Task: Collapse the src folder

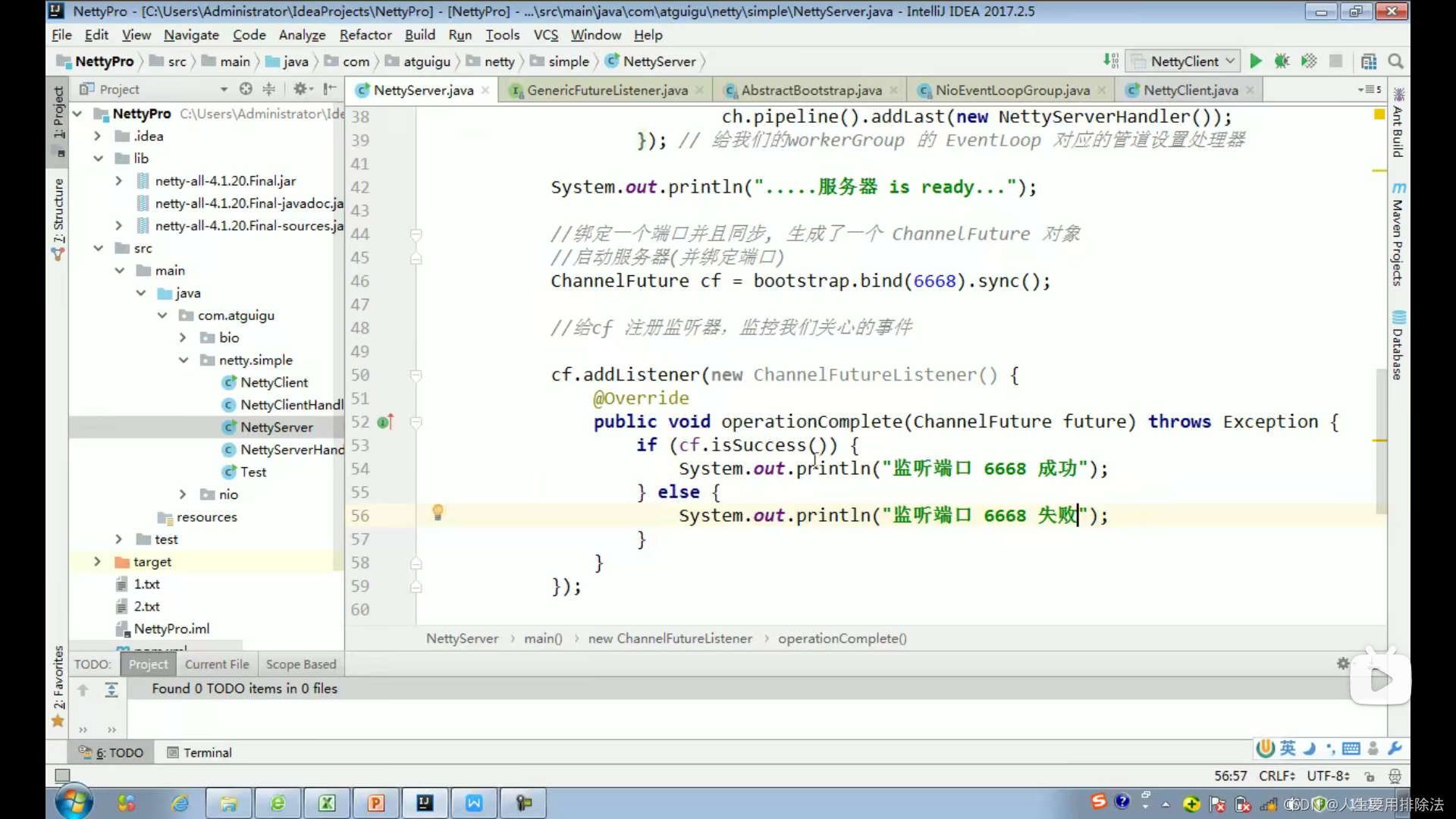Action: [x=98, y=249]
